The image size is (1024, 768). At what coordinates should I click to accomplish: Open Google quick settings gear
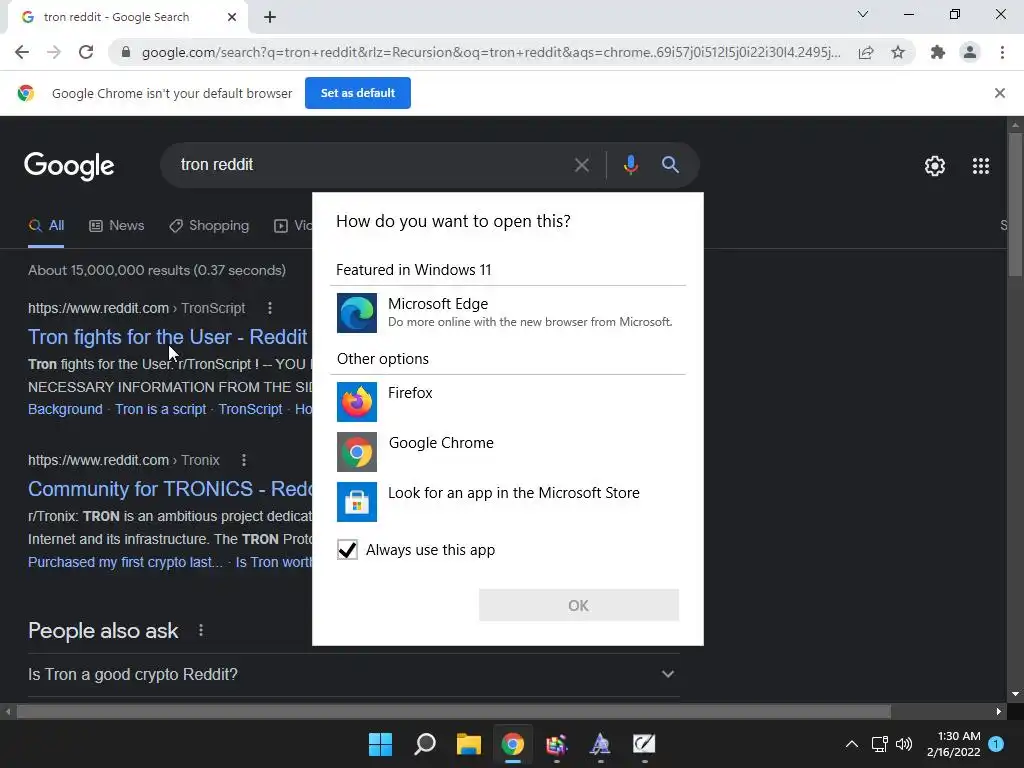935,166
